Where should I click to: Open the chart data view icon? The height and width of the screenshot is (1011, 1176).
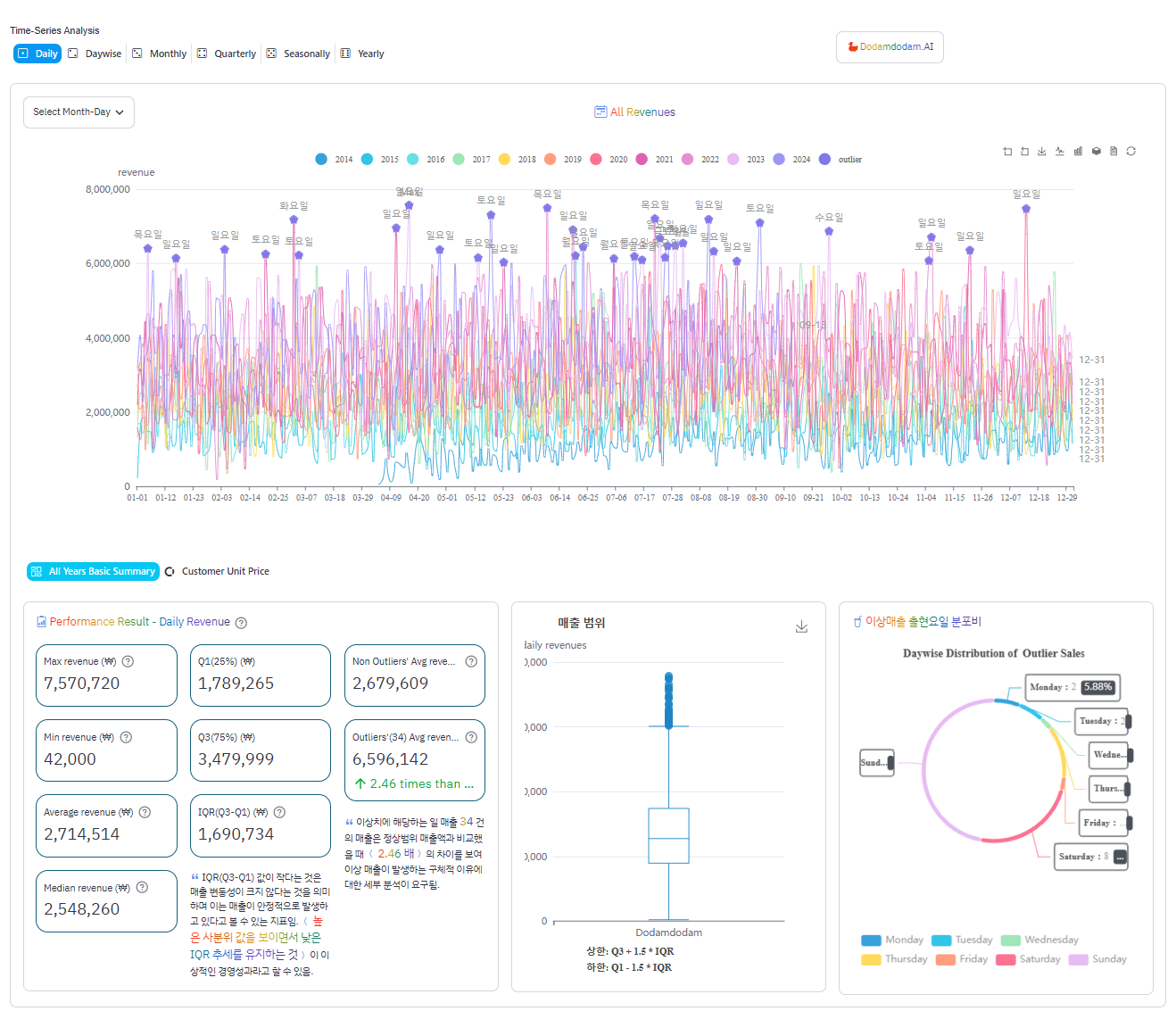1114,152
